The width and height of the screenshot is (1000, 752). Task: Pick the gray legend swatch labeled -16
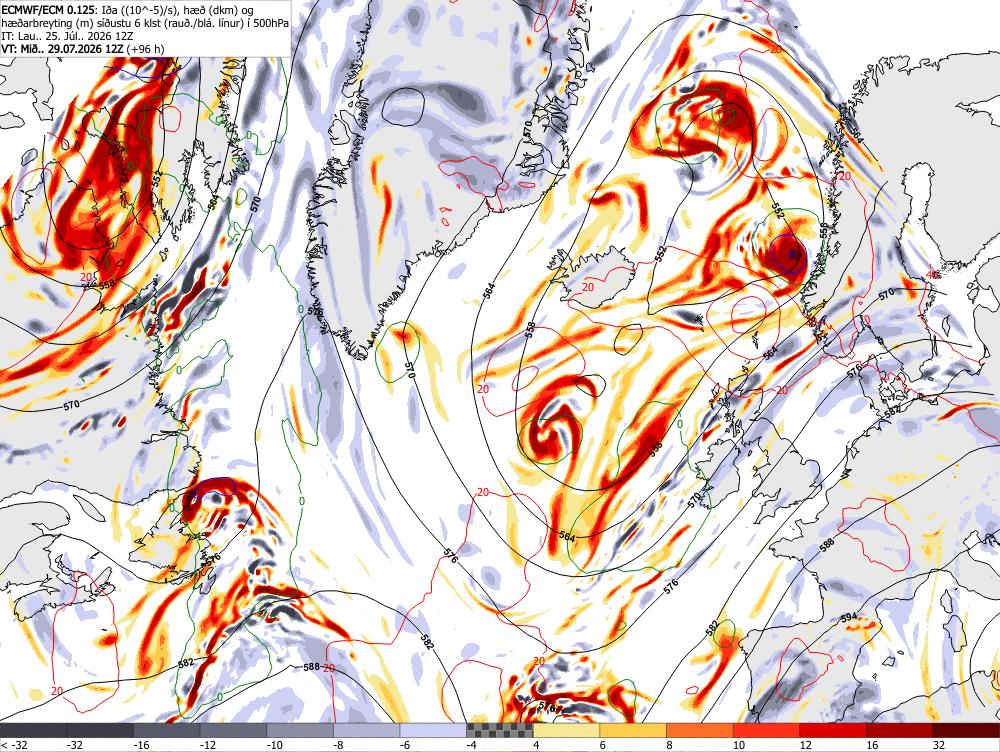(166, 730)
